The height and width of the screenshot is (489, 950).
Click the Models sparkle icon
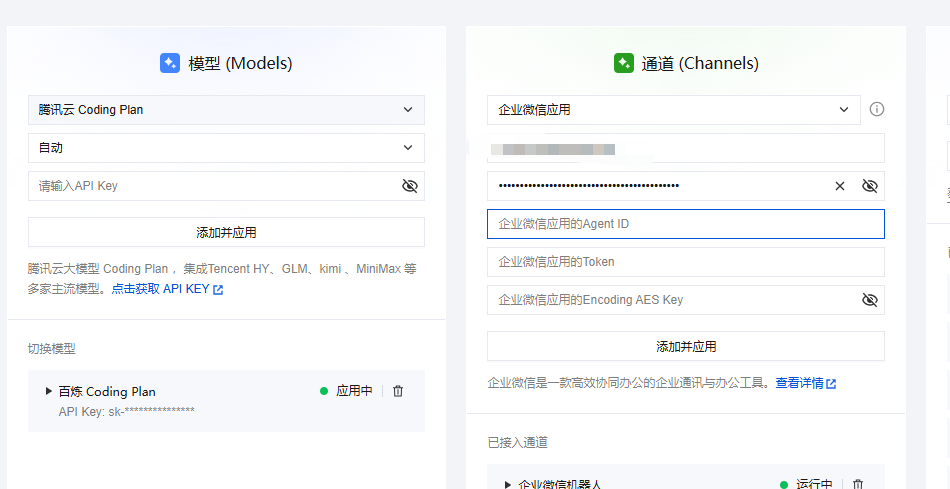[x=170, y=63]
